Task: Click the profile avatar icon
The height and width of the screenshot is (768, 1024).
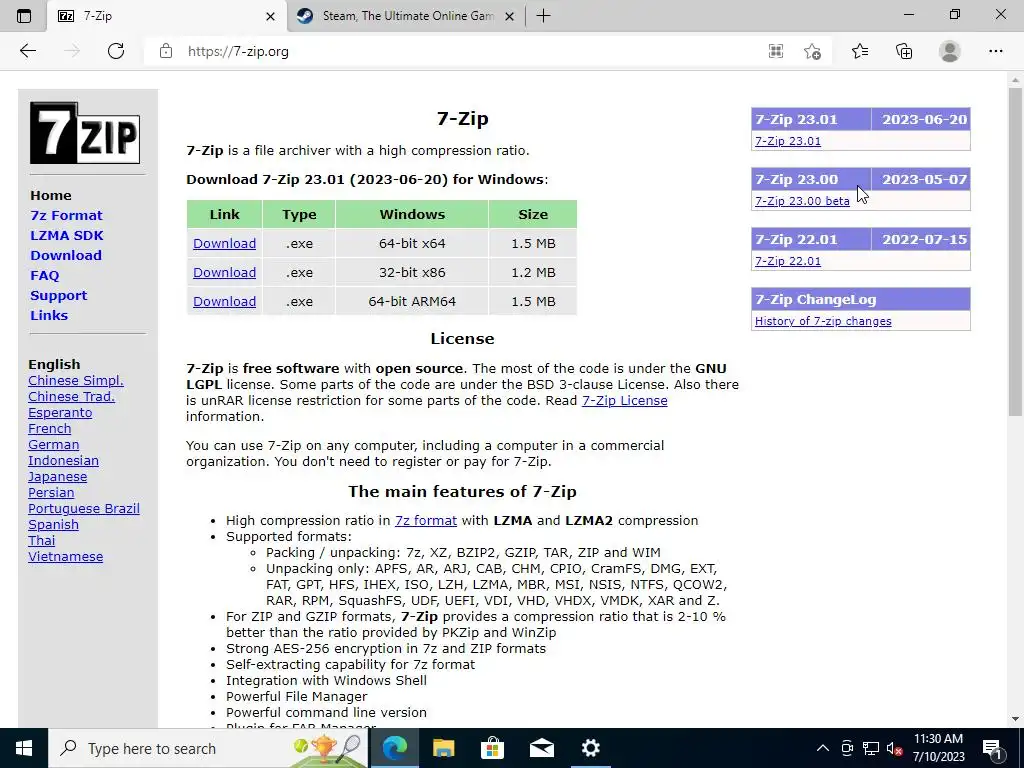Action: 950,51
